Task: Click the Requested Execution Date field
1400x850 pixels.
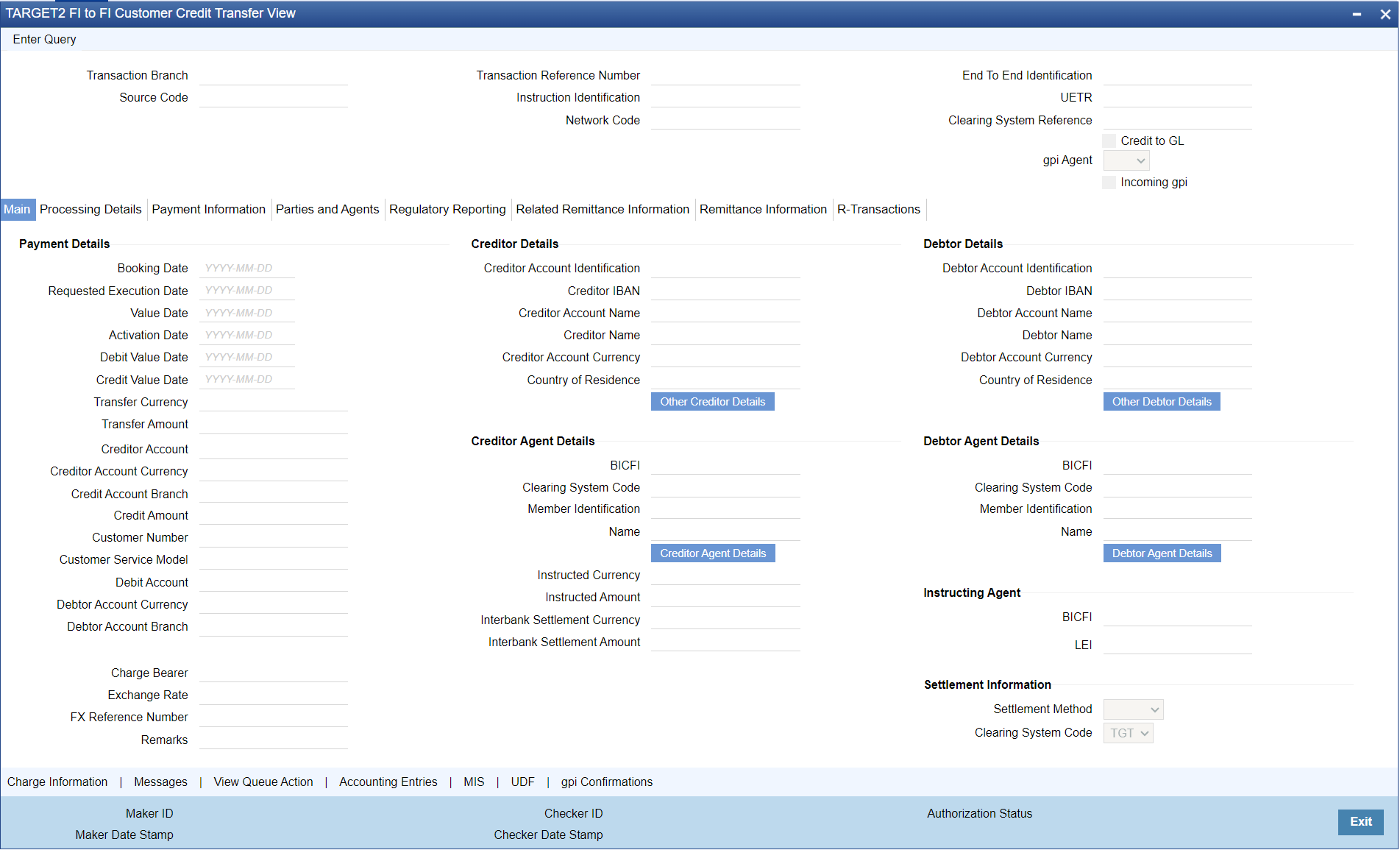Action: tap(247, 291)
